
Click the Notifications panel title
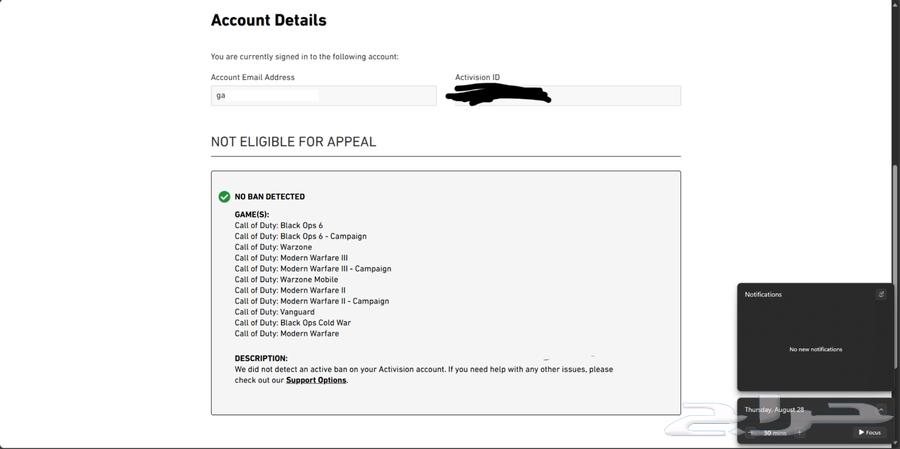click(763, 294)
